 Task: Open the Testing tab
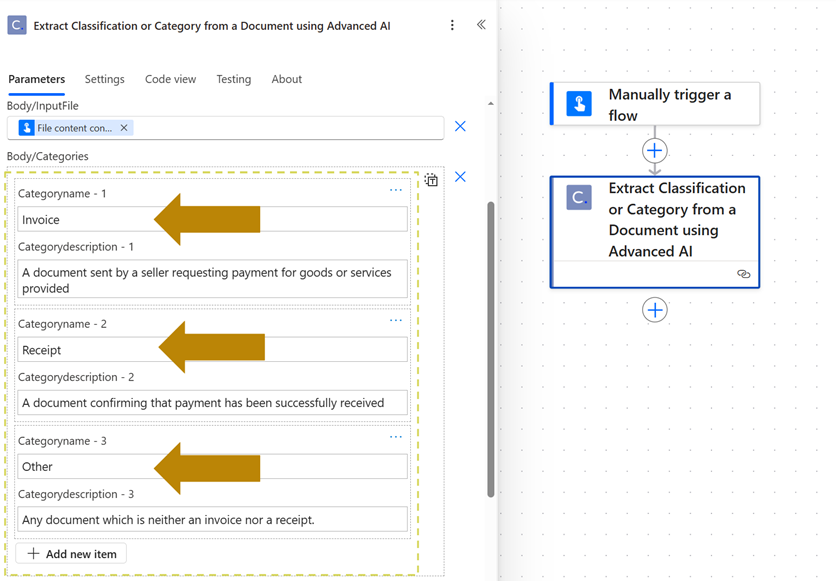233,79
